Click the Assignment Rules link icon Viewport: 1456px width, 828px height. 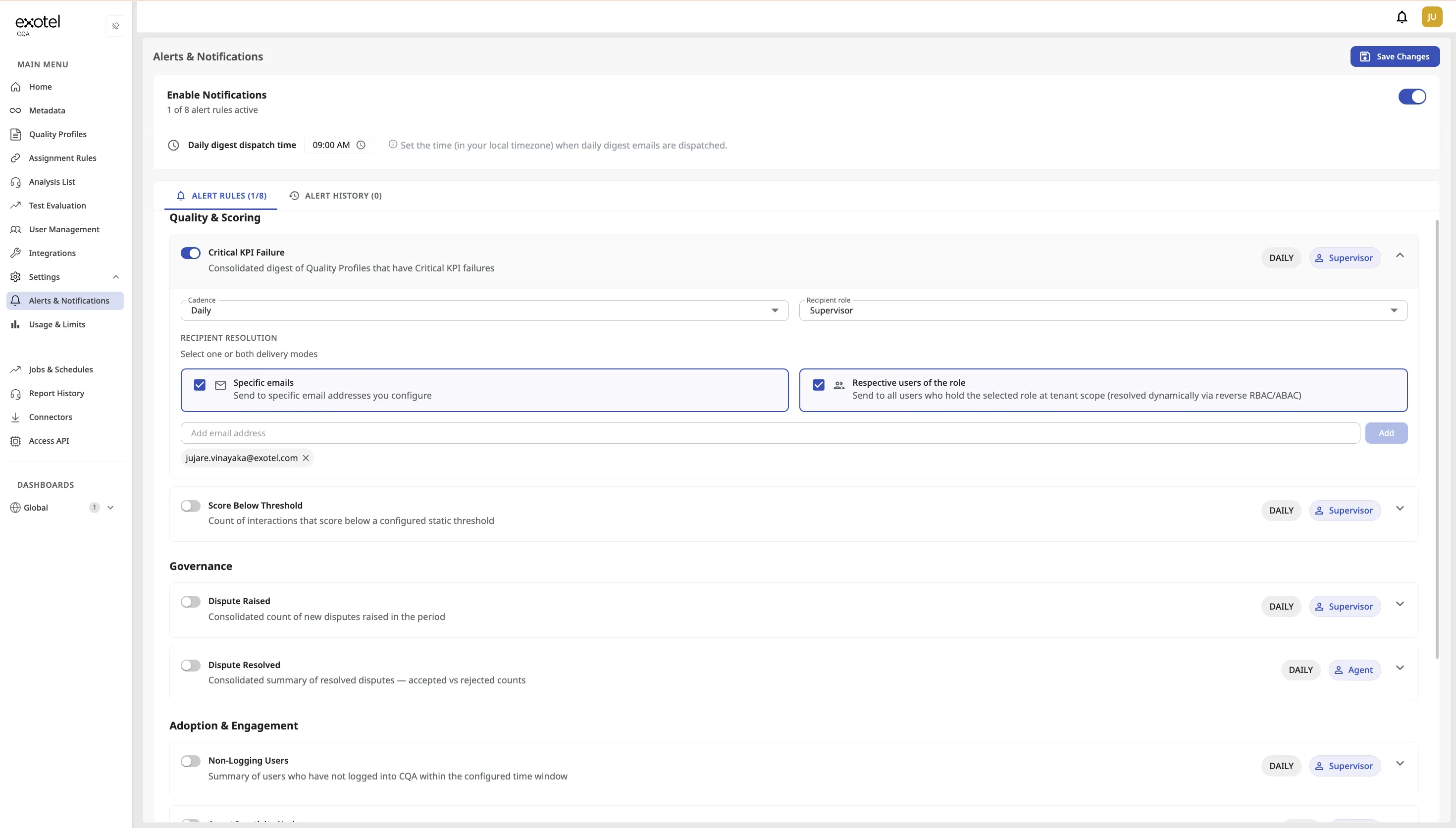pyautogui.click(x=16, y=158)
